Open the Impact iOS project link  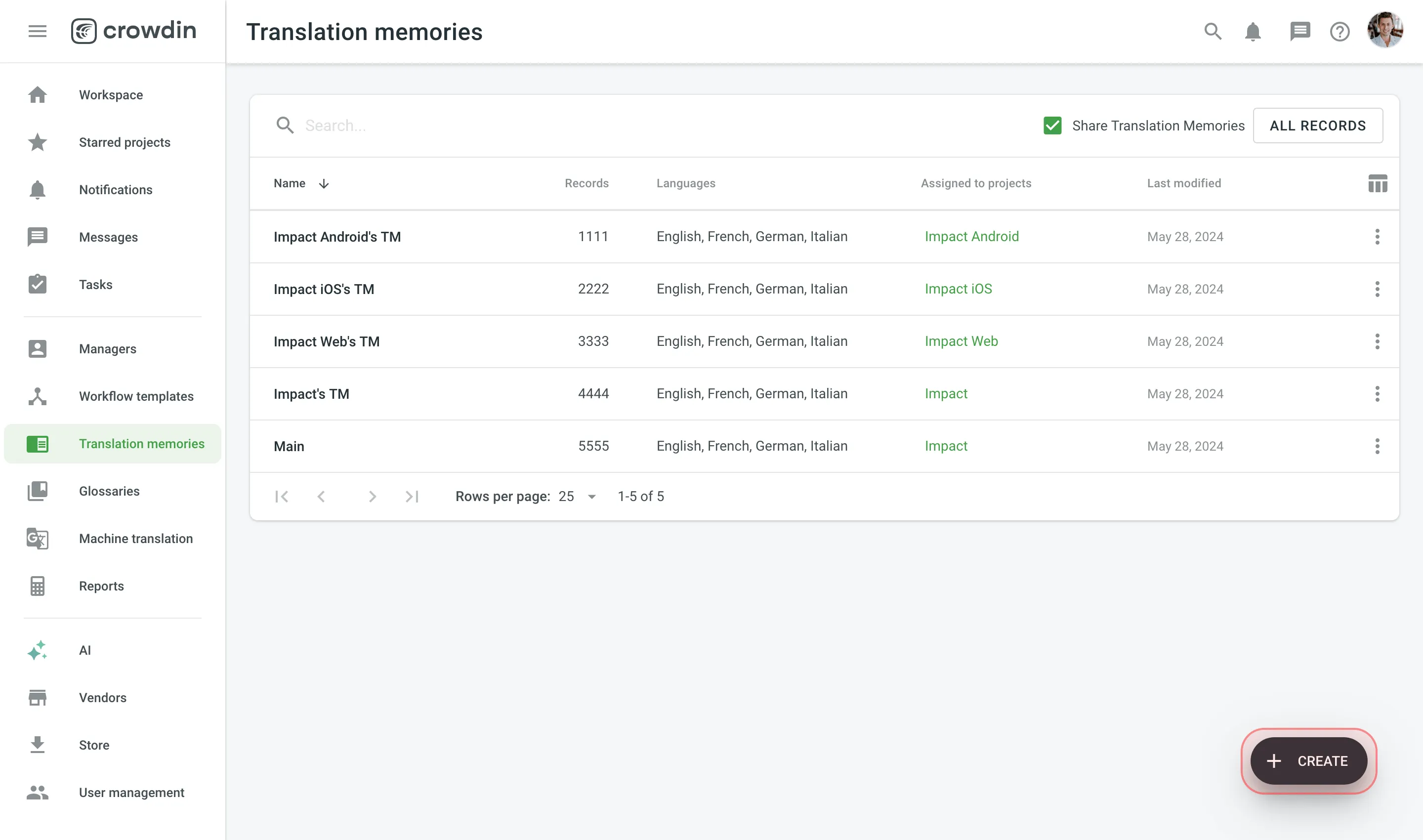[x=958, y=289]
